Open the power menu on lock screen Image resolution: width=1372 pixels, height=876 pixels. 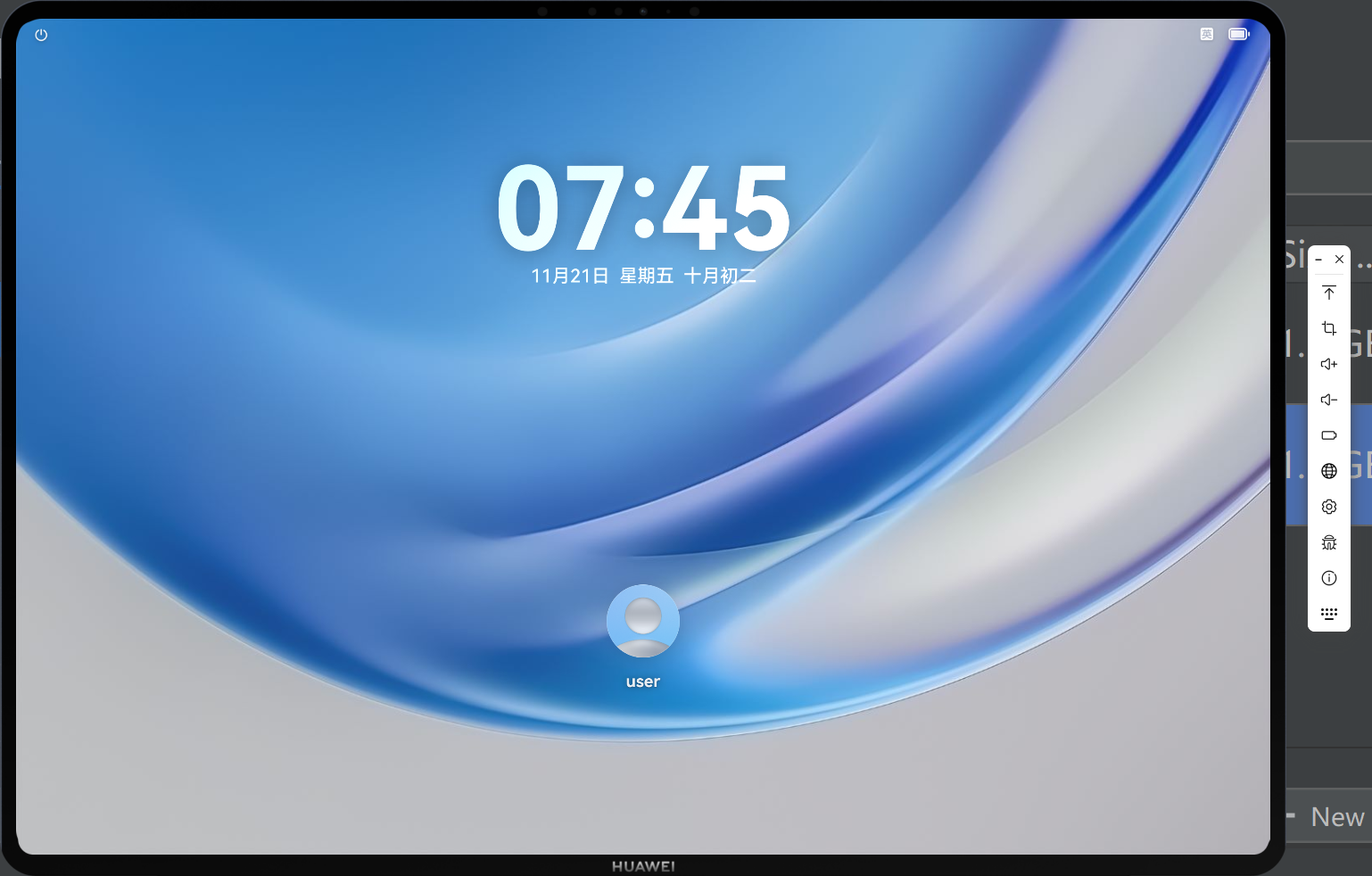pos(41,35)
